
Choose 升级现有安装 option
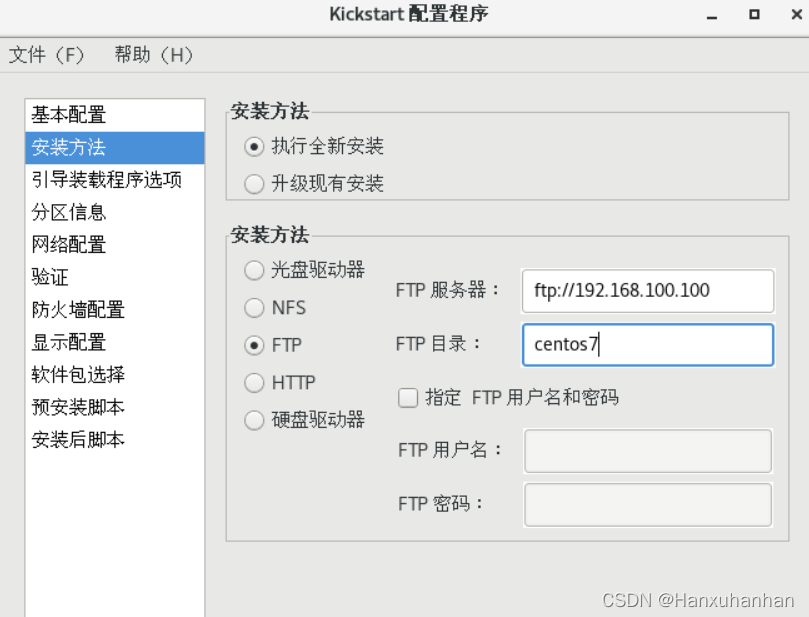point(254,184)
